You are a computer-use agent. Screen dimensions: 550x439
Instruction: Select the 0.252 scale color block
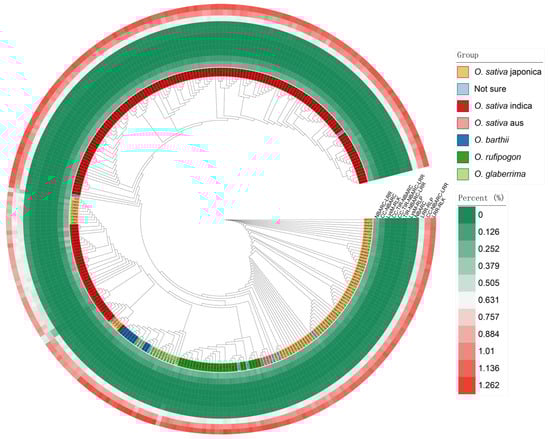[x=467, y=249]
